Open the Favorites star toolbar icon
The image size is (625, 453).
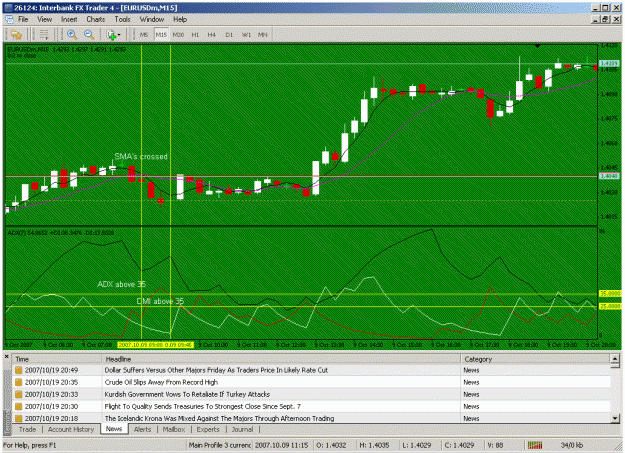pyautogui.click(x=16, y=35)
